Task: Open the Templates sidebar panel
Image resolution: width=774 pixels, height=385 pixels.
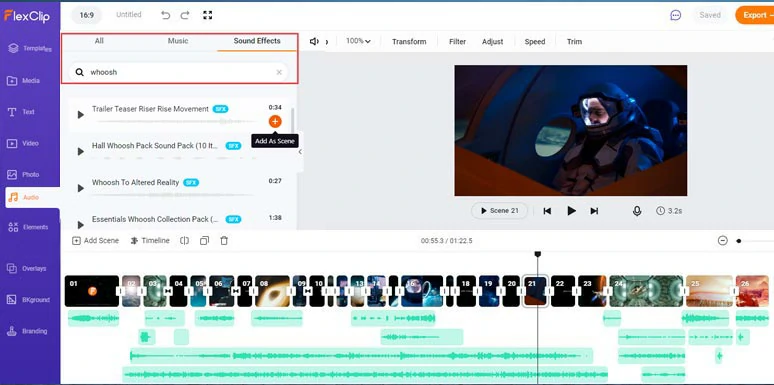Action: pos(30,48)
